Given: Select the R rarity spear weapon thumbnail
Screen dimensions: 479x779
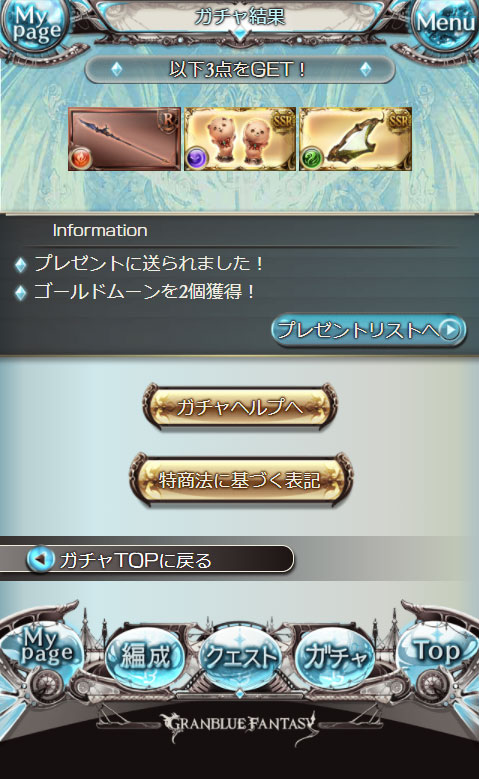Looking at the screenshot, I should pyautogui.click(x=124, y=139).
